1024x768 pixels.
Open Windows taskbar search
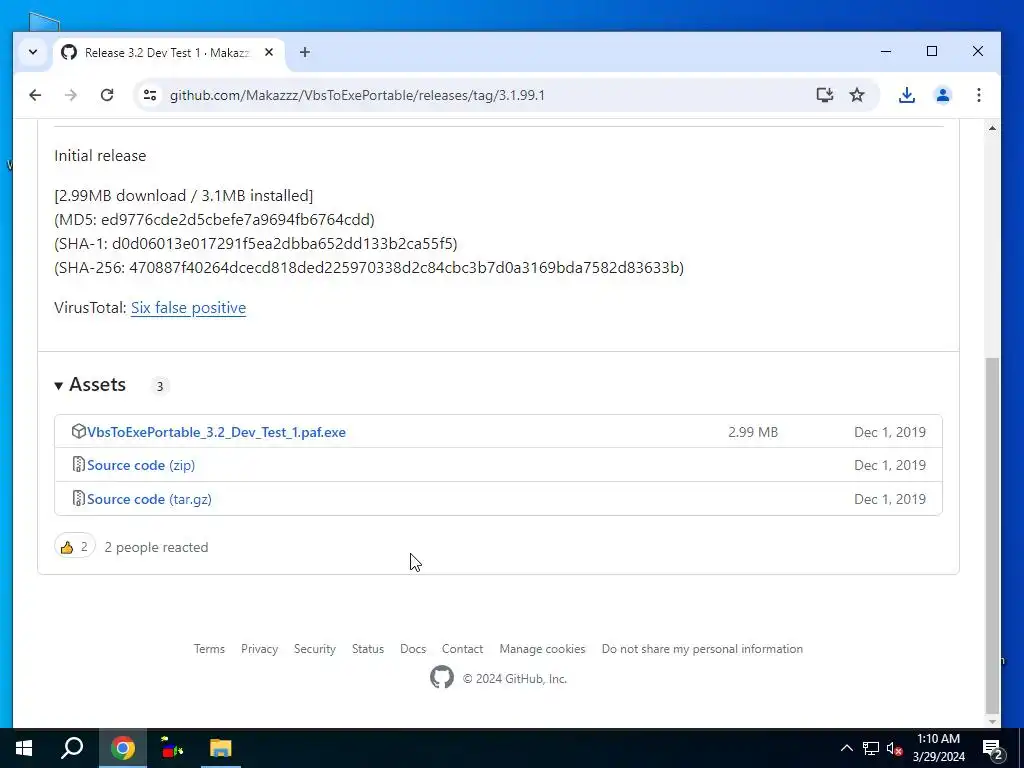(x=72, y=748)
